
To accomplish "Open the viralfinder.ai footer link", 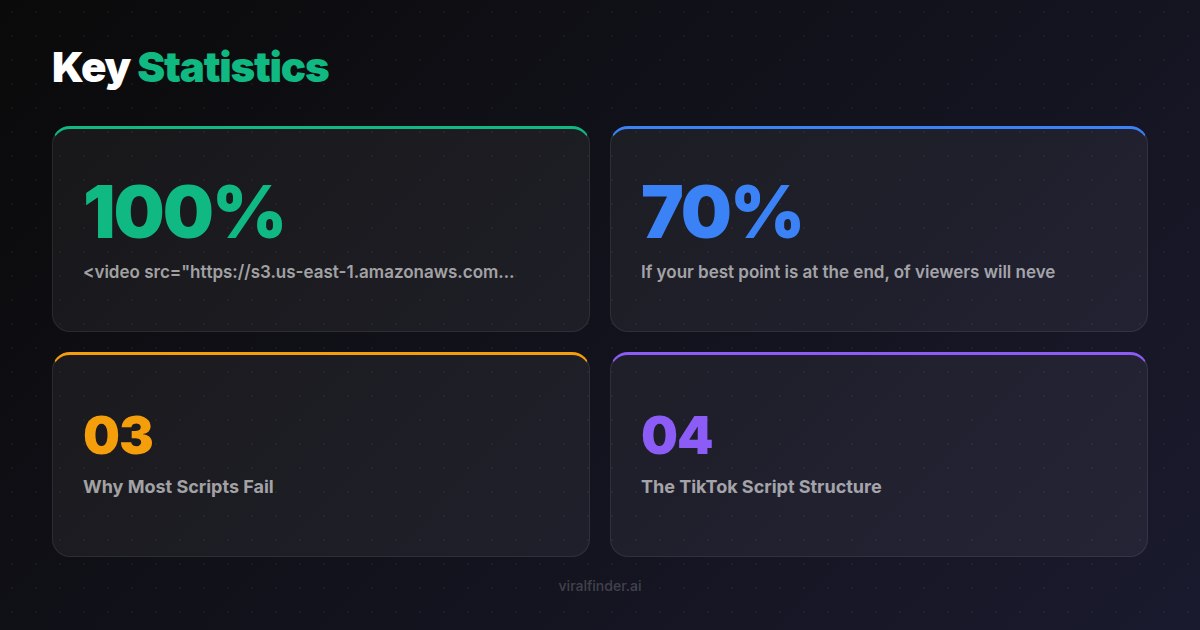I will pyautogui.click(x=600, y=586).
